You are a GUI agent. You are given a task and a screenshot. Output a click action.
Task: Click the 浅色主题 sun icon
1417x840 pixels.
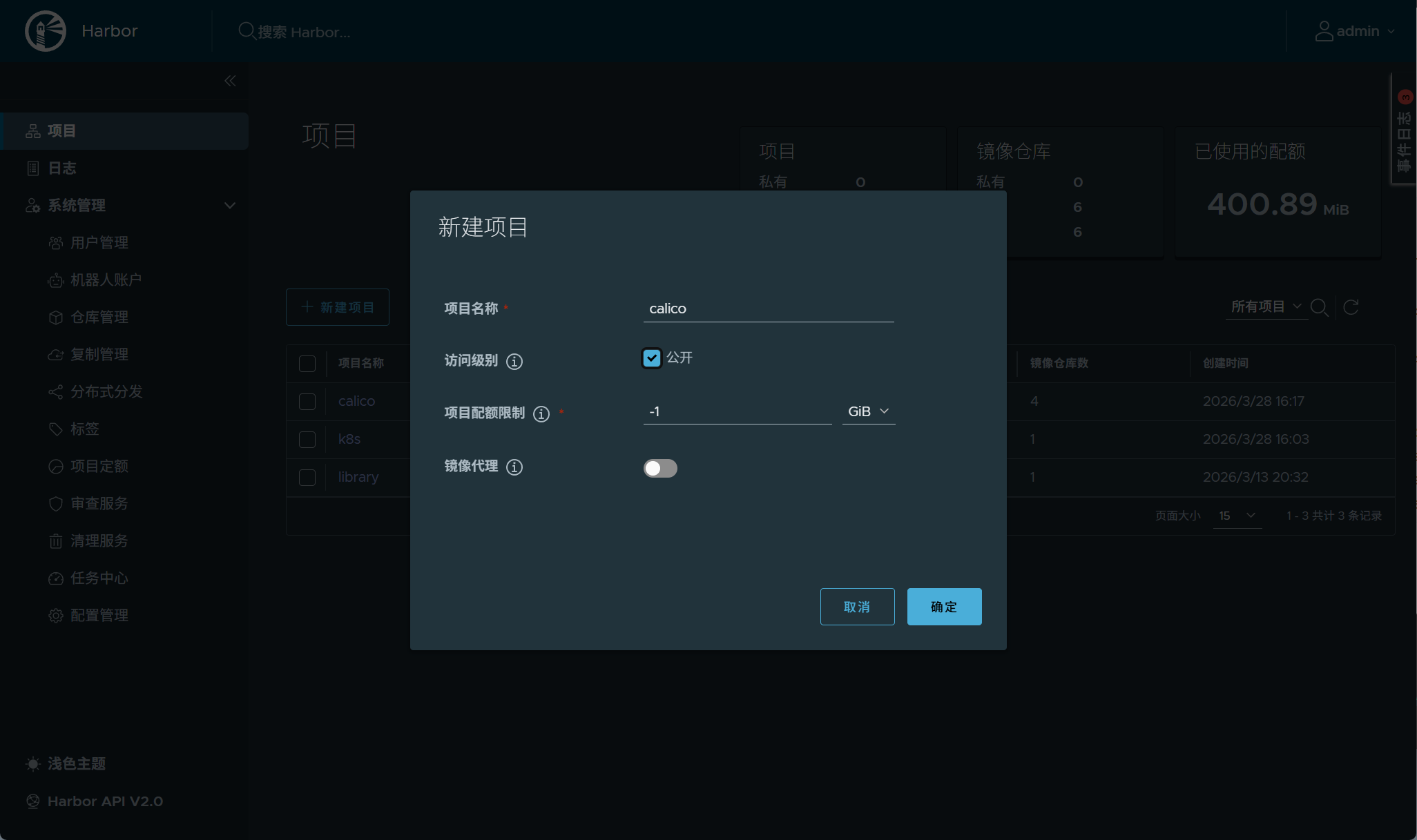32,764
